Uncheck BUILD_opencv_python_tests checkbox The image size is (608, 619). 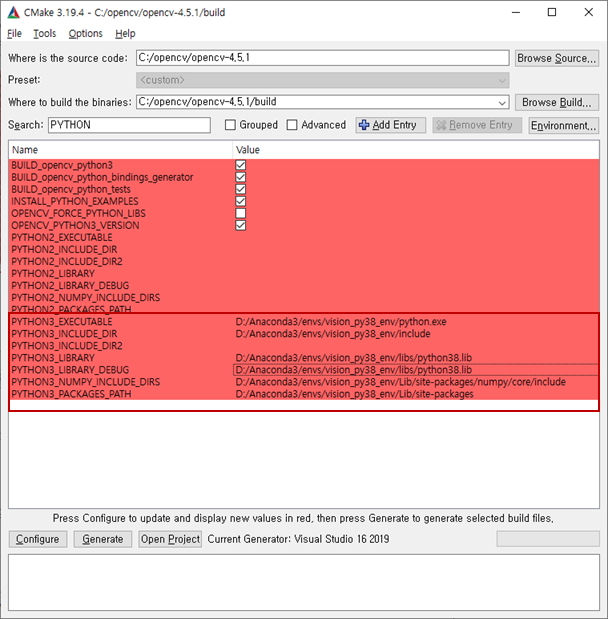(240, 189)
